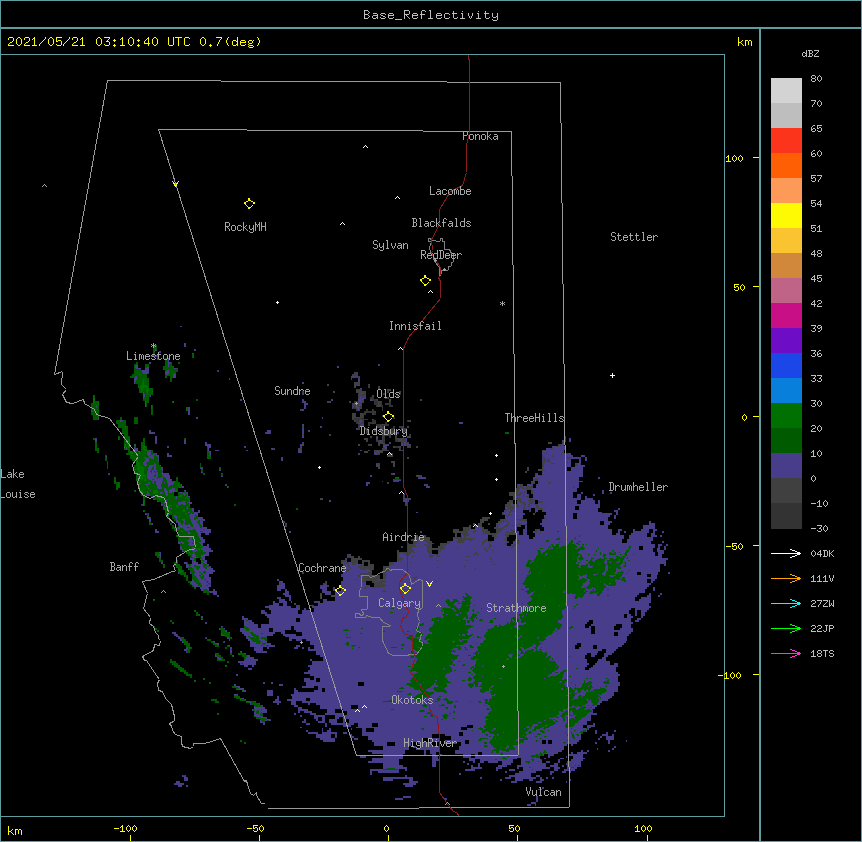Click the magenta 39 dBZ color swatch
The height and width of the screenshot is (842, 862).
click(786, 315)
